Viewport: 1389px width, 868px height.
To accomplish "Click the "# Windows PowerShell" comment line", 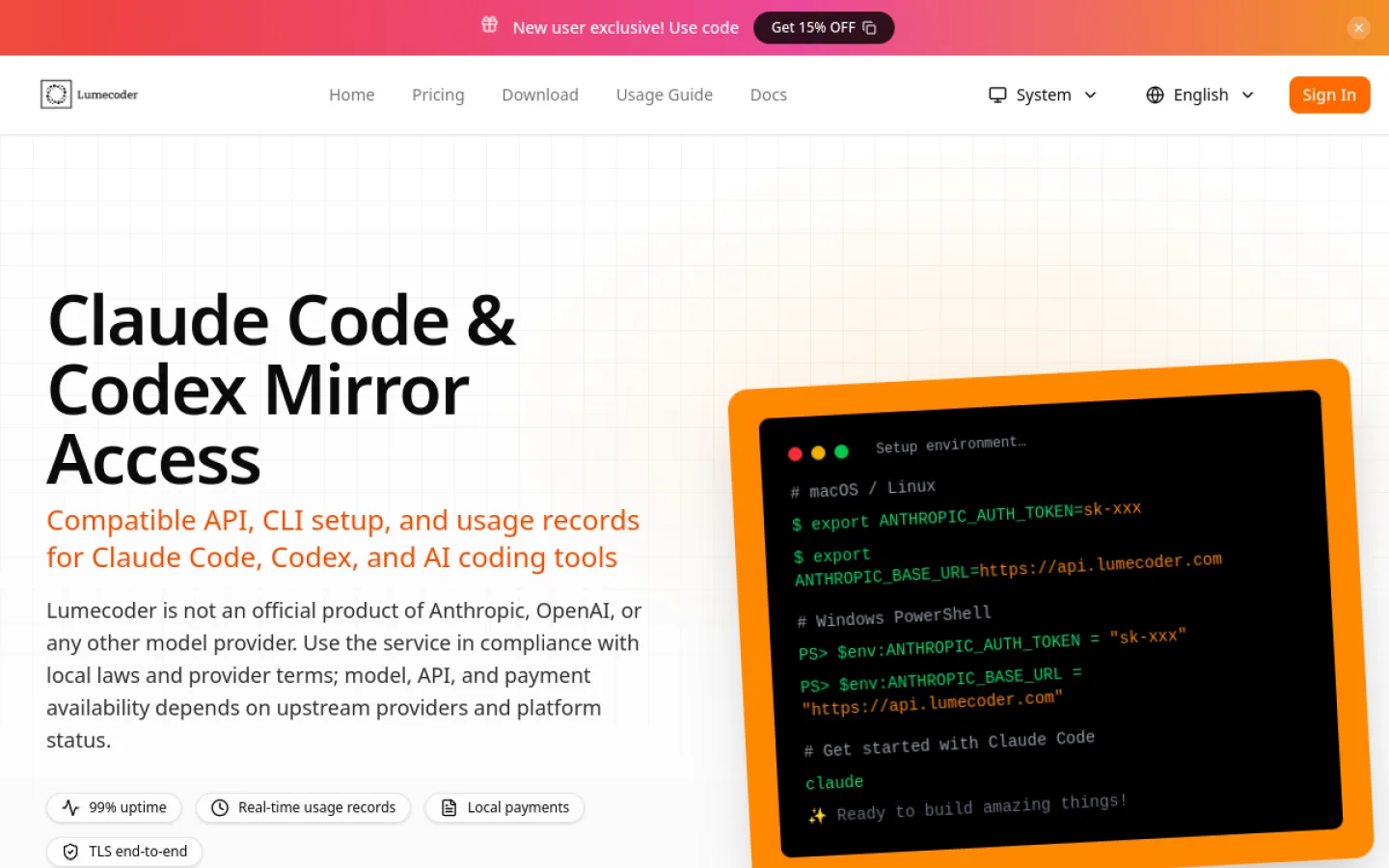I will (894, 616).
